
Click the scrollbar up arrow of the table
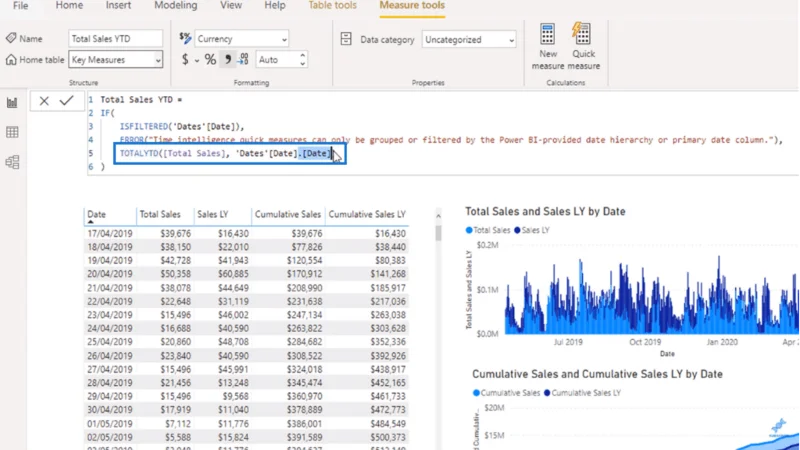tap(438, 216)
